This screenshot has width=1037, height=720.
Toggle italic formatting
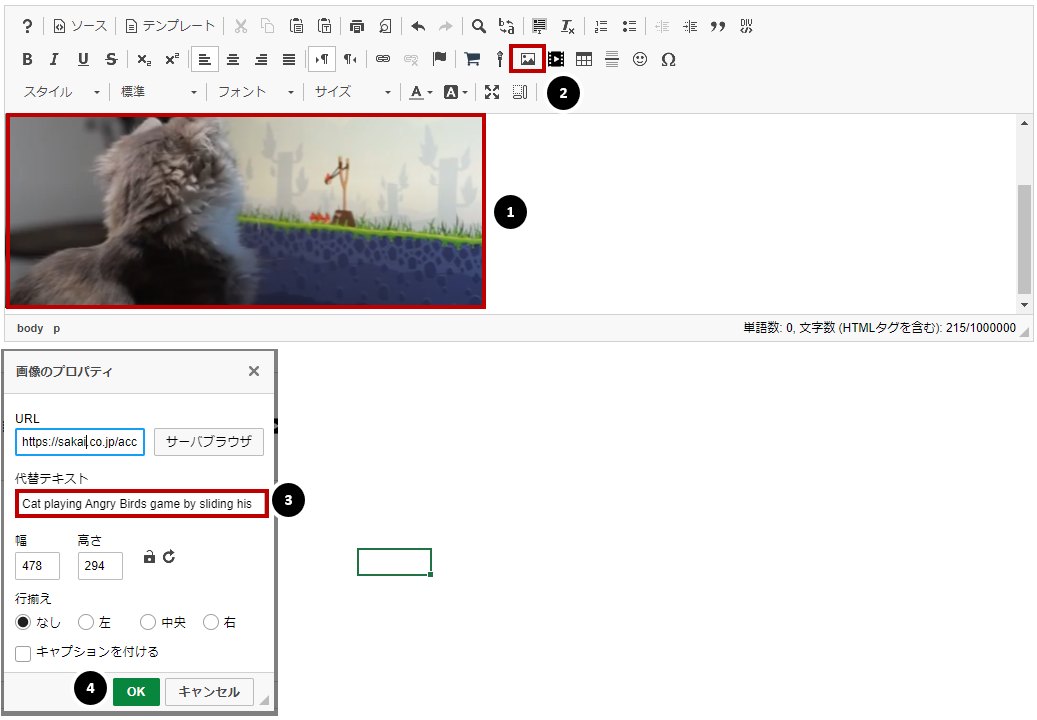(55, 60)
